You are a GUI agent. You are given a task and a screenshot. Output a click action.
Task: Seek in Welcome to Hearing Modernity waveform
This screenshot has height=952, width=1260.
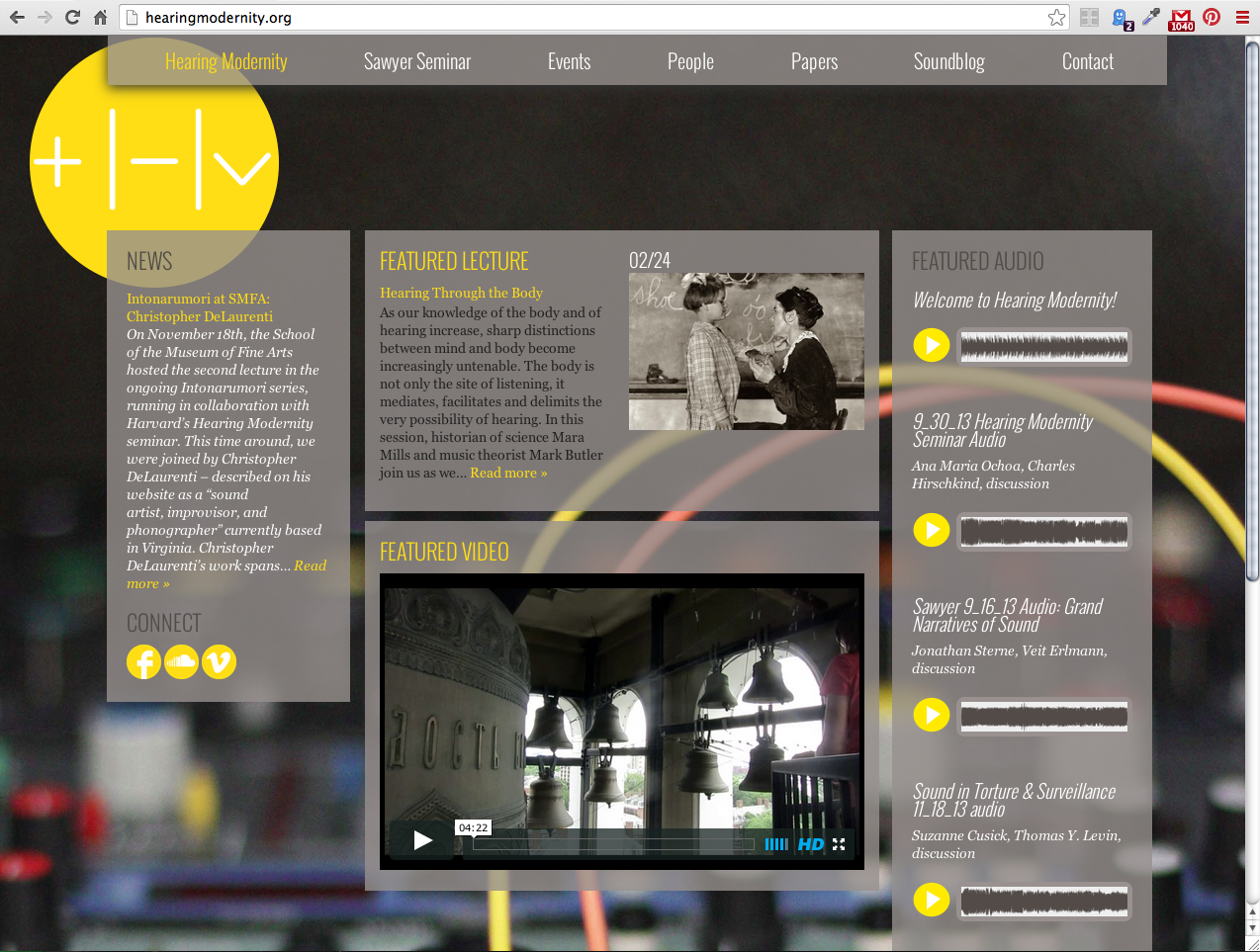1043,346
